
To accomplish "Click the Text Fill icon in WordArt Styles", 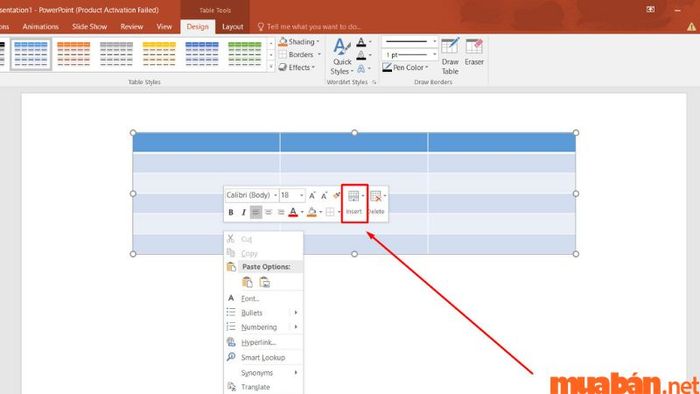I will pos(362,42).
